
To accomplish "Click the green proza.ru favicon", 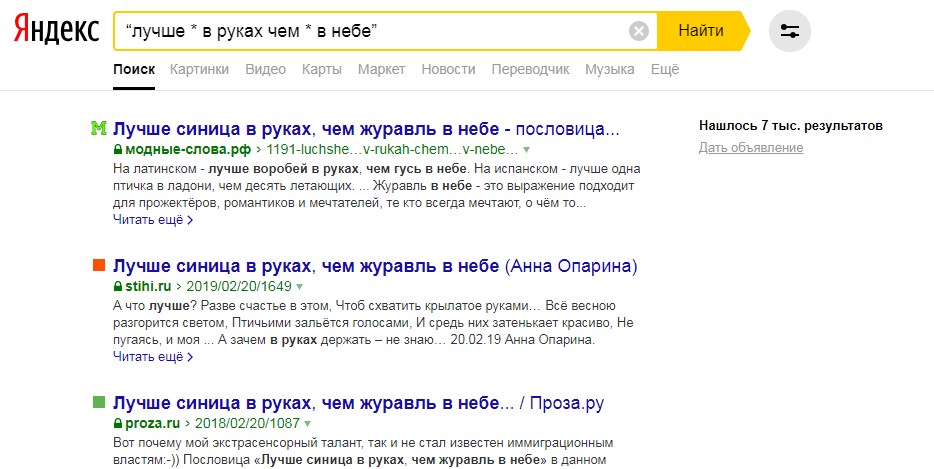I will 99,402.
